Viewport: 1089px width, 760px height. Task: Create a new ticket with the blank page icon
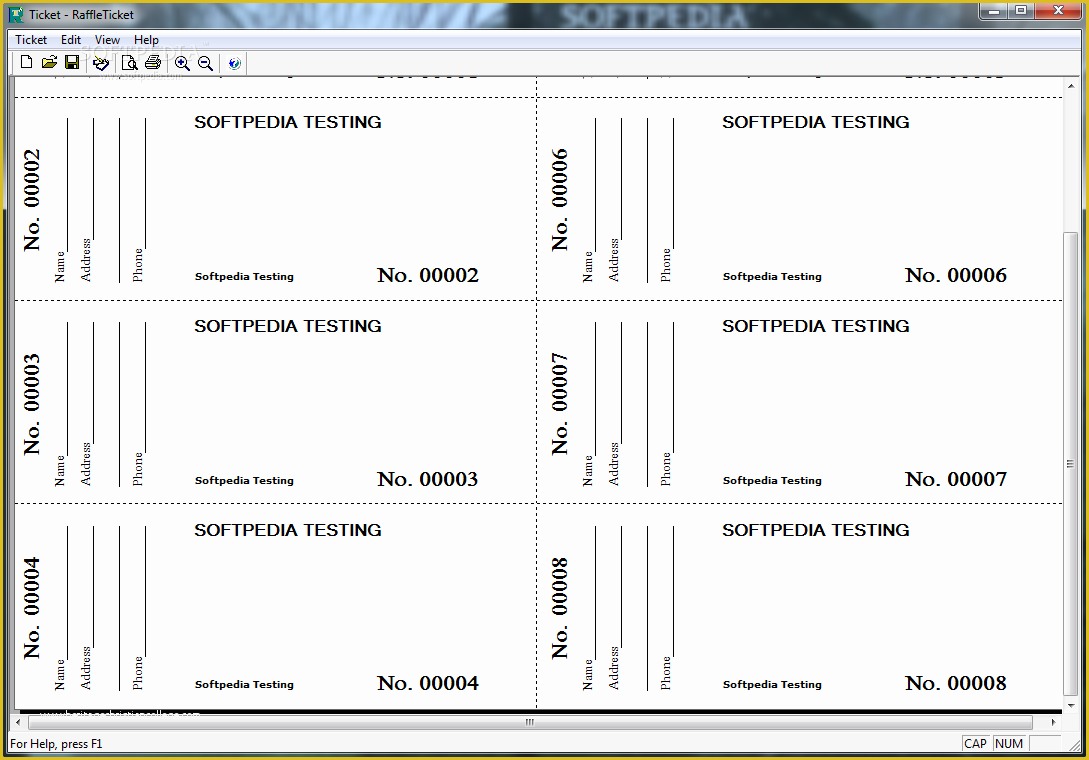(x=26, y=63)
